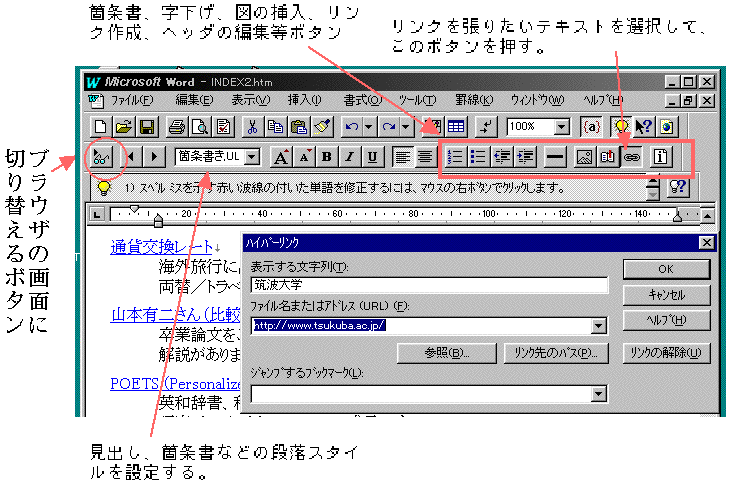Open Print Preview with the magnifier page icon
735x486 pixels.
(200, 127)
